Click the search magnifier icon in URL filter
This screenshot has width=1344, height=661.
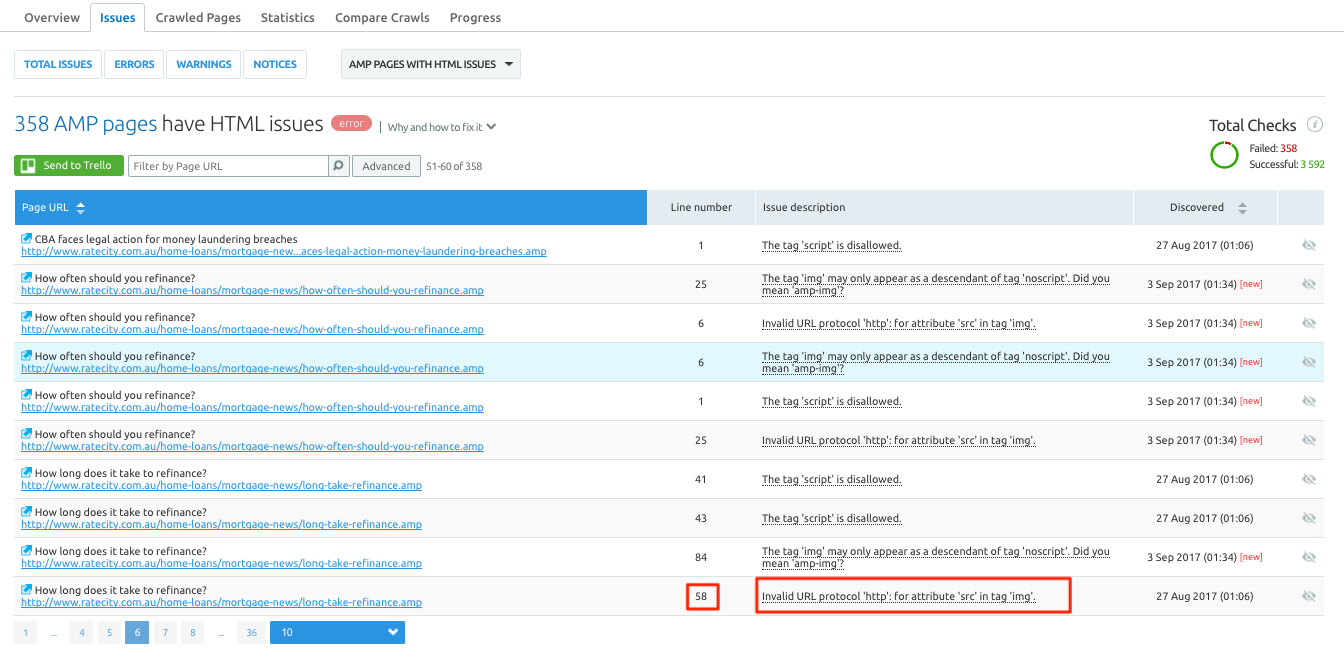[339, 166]
